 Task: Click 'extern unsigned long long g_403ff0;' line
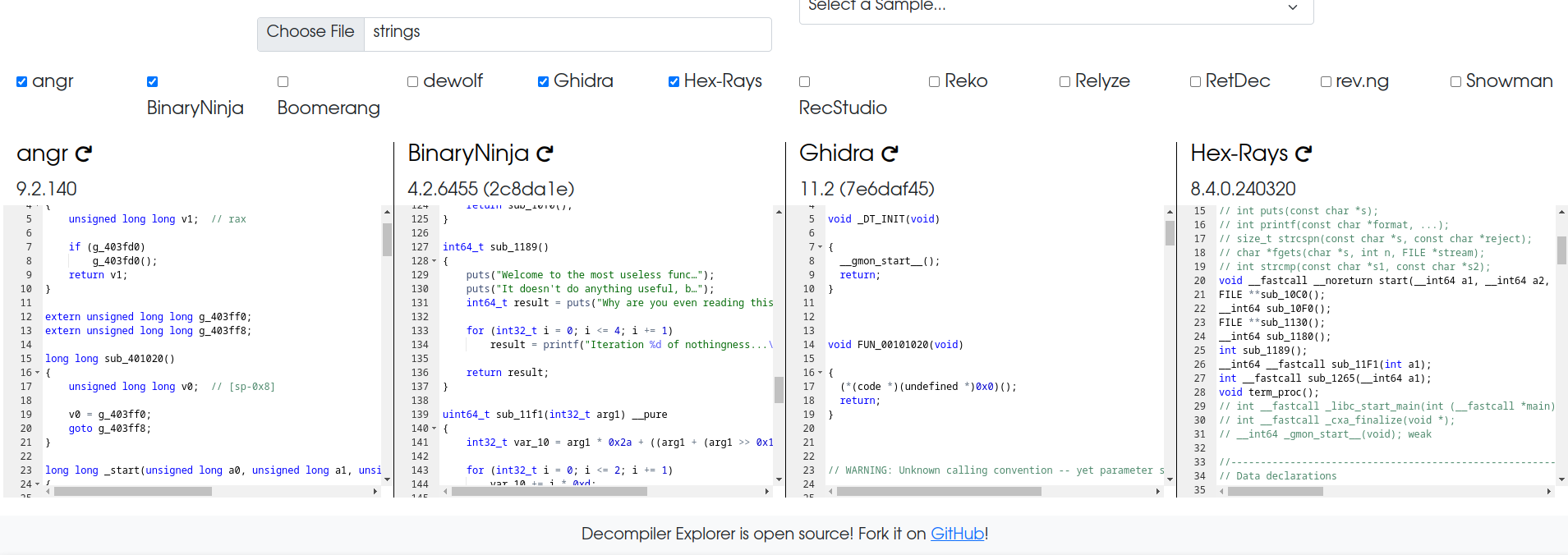[149, 317]
